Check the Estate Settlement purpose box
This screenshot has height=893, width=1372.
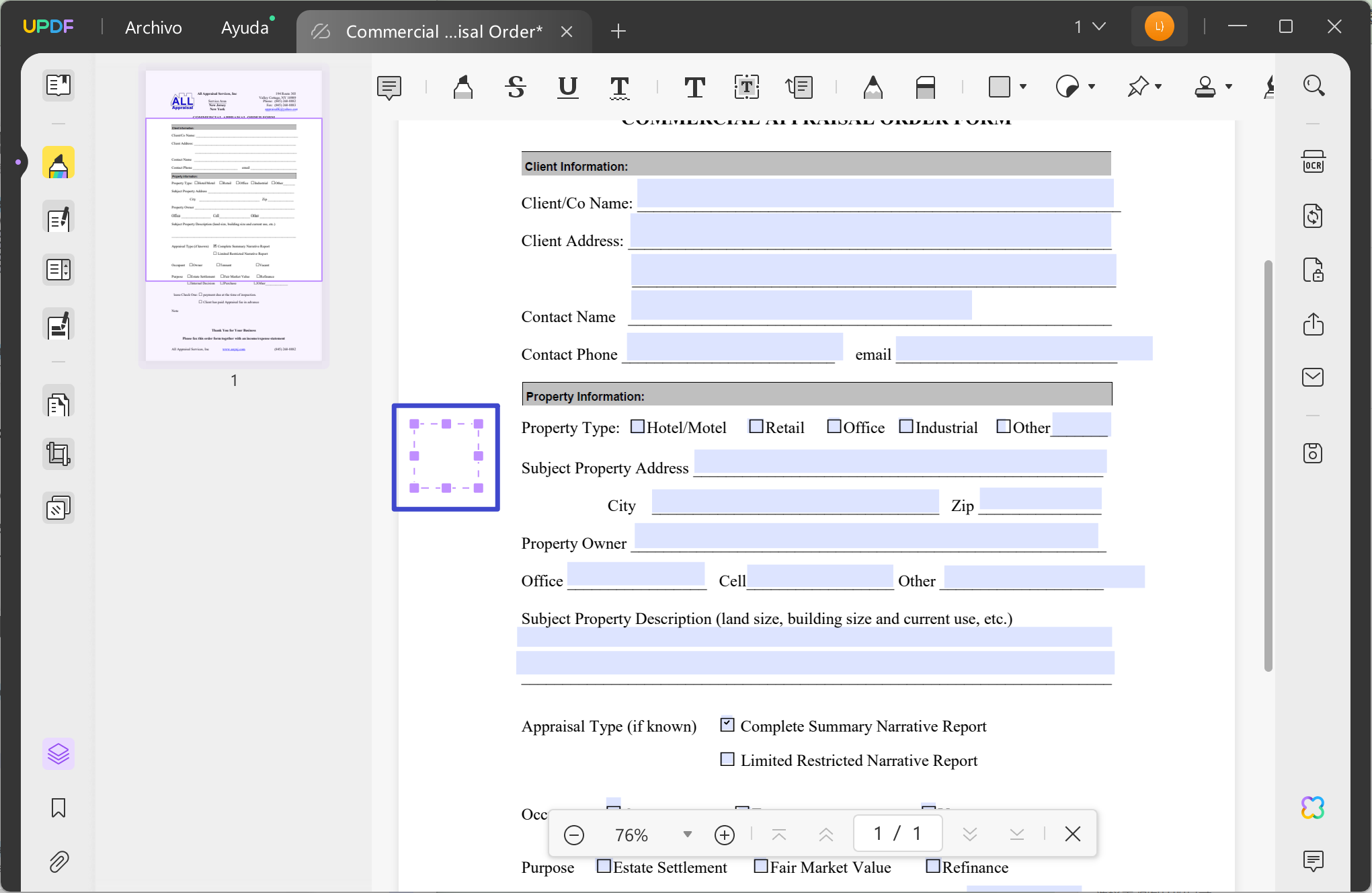[604, 866]
